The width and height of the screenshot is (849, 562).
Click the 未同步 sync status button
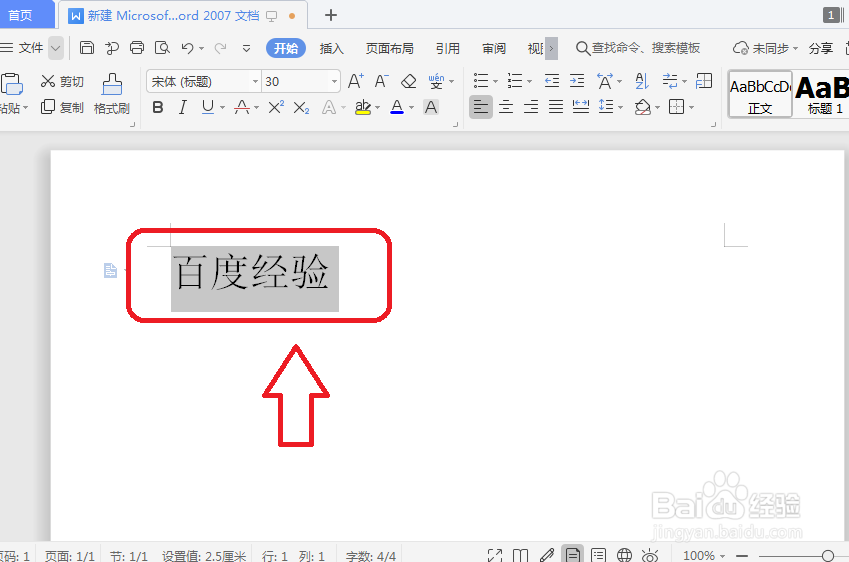point(766,48)
